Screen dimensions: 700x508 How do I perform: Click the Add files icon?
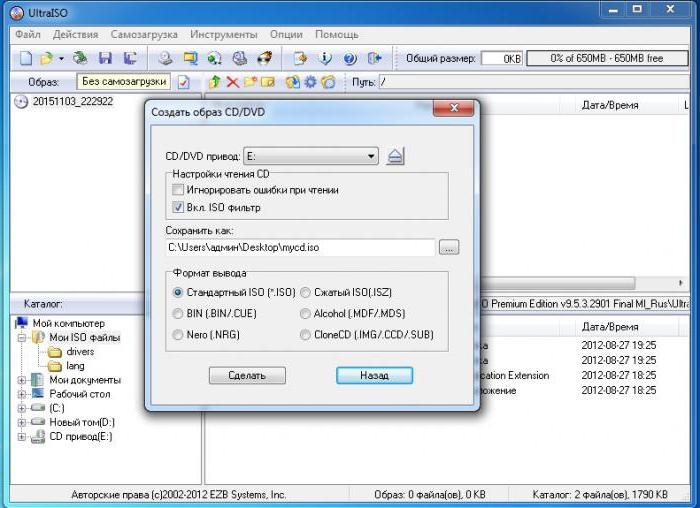[x=293, y=82]
